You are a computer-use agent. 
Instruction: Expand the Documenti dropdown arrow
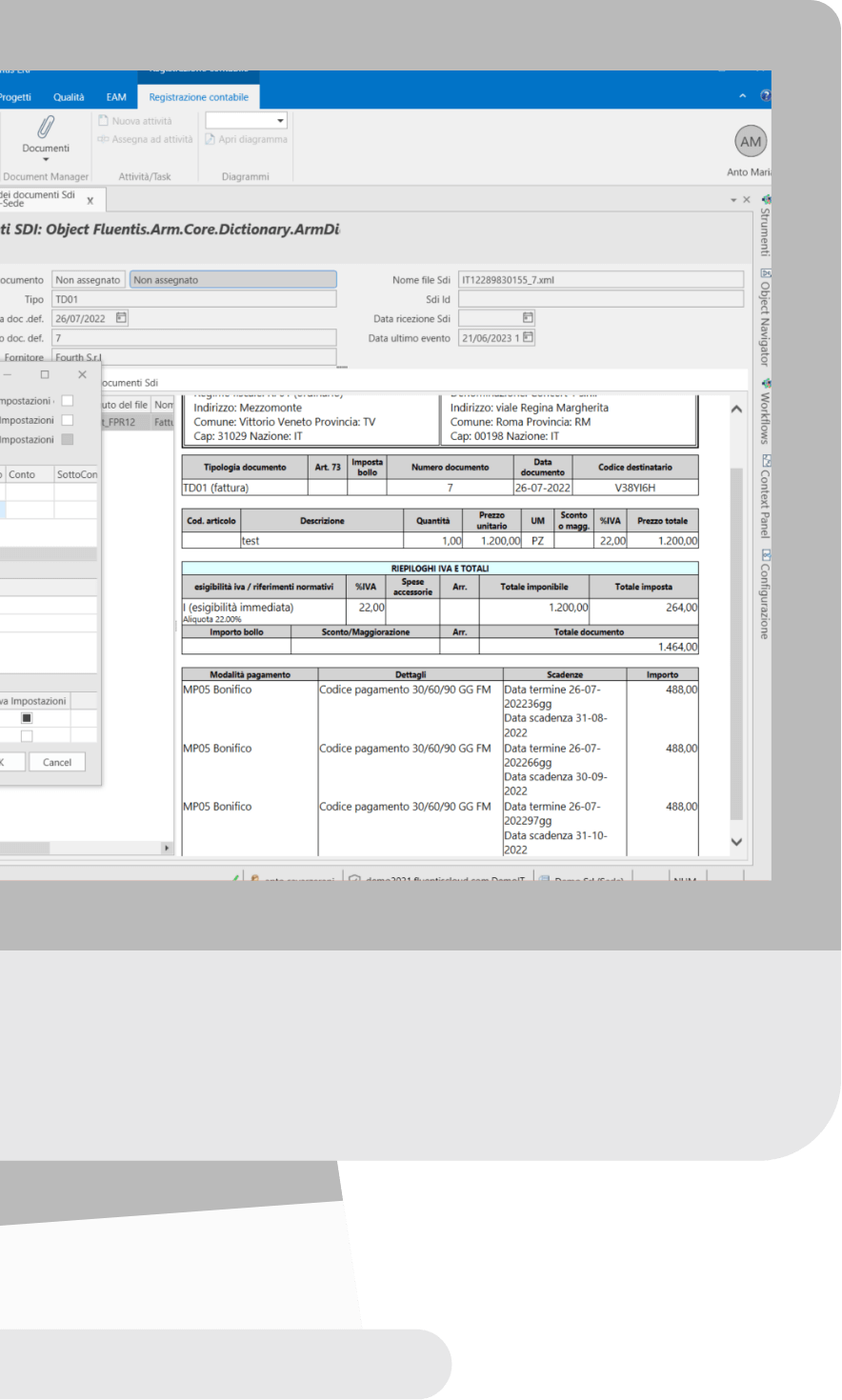point(46,160)
